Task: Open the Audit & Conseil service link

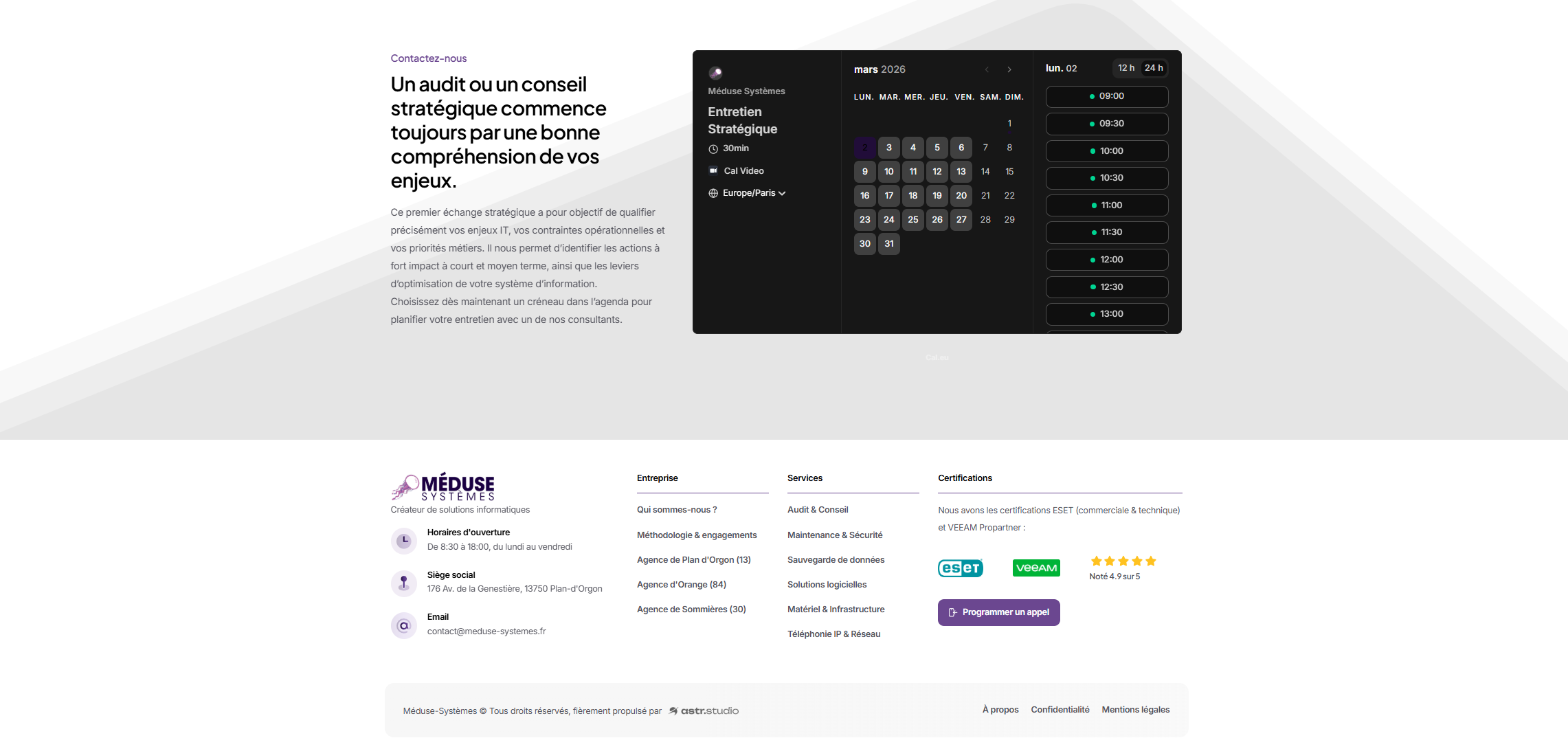Action: click(818, 510)
